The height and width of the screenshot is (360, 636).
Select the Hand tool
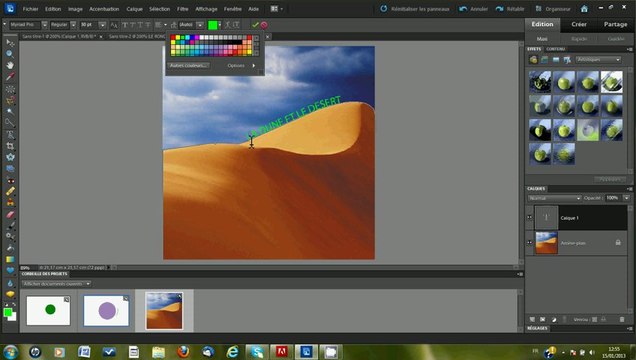pos(10,65)
